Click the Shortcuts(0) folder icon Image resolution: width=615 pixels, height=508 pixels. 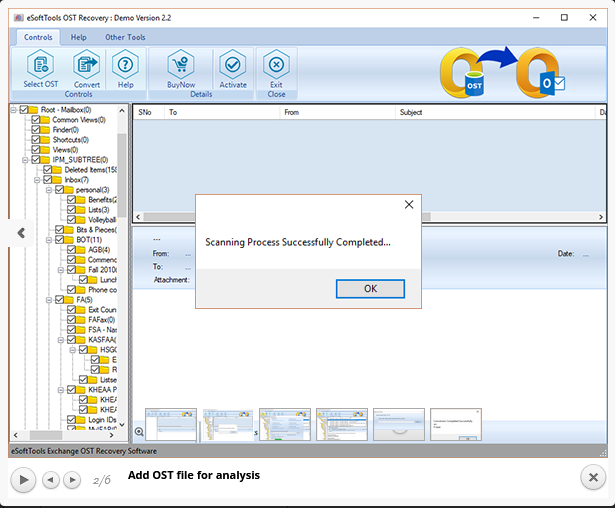(x=45, y=140)
